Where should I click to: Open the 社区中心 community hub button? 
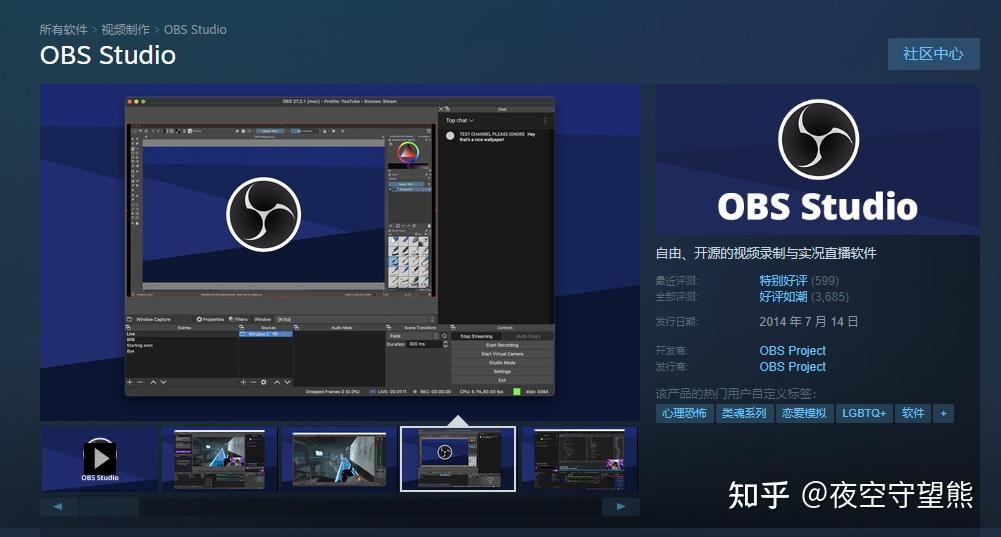click(x=933, y=54)
